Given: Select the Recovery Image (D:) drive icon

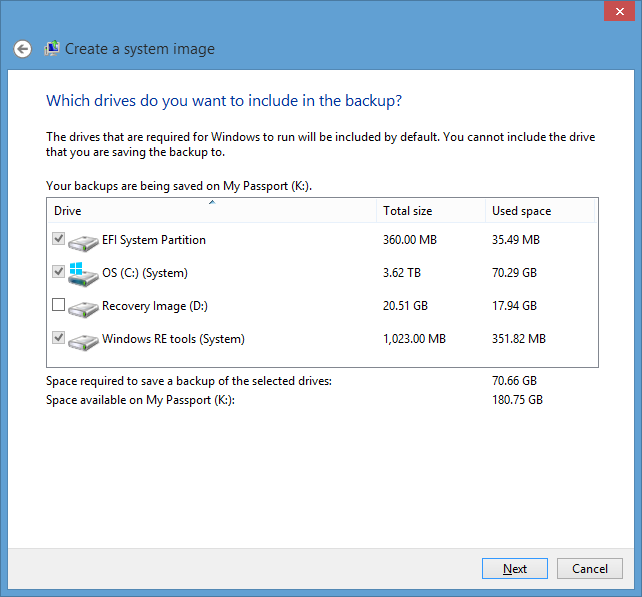Looking at the screenshot, I should click(x=83, y=308).
